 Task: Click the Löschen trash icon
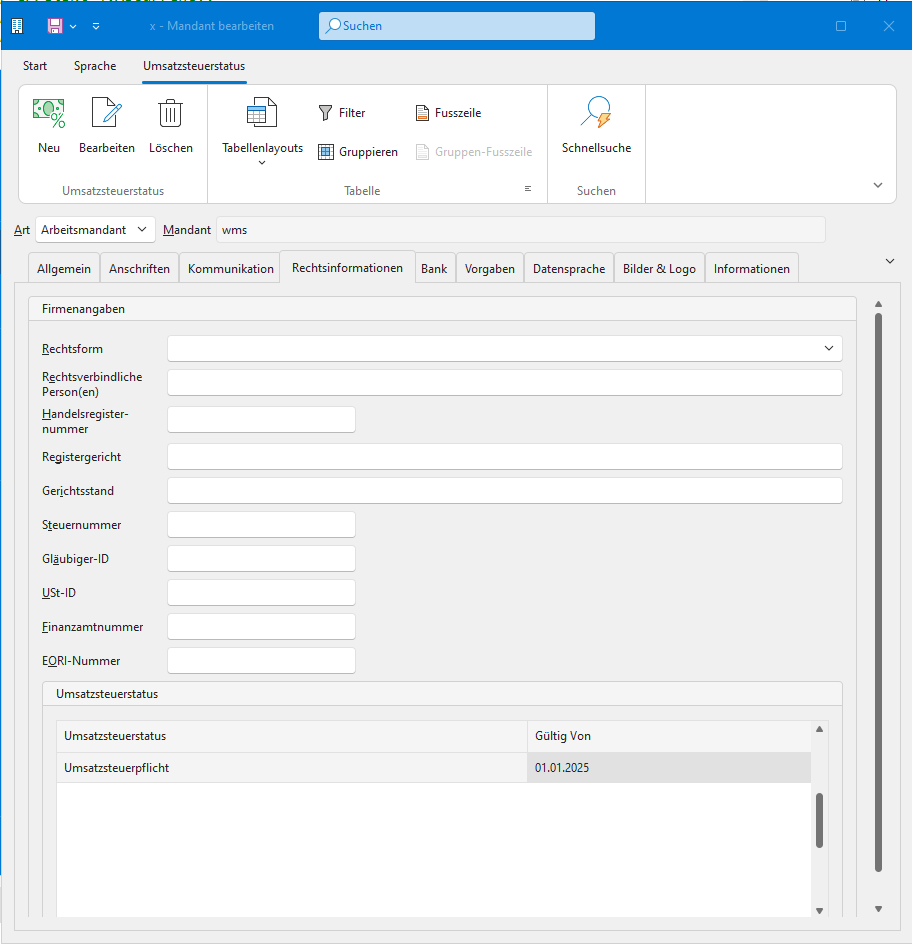[171, 114]
